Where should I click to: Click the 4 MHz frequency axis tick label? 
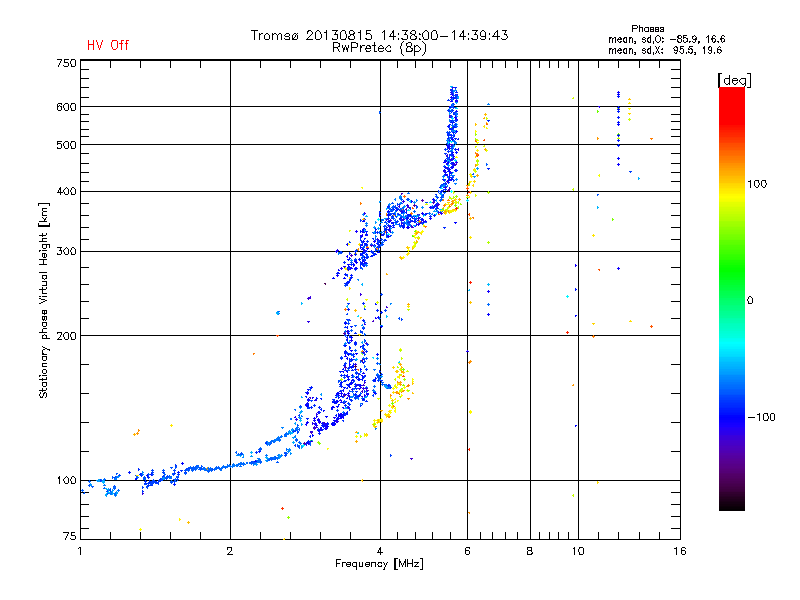click(380, 551)
